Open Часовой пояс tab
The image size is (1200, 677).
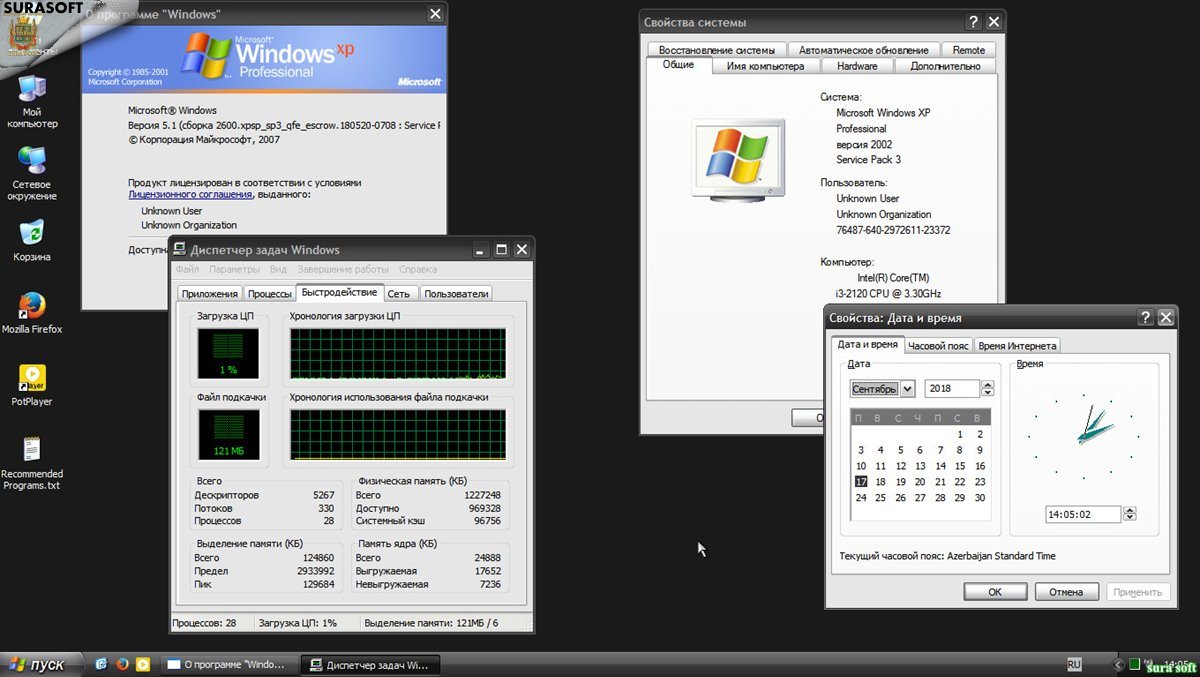[938, 346]
